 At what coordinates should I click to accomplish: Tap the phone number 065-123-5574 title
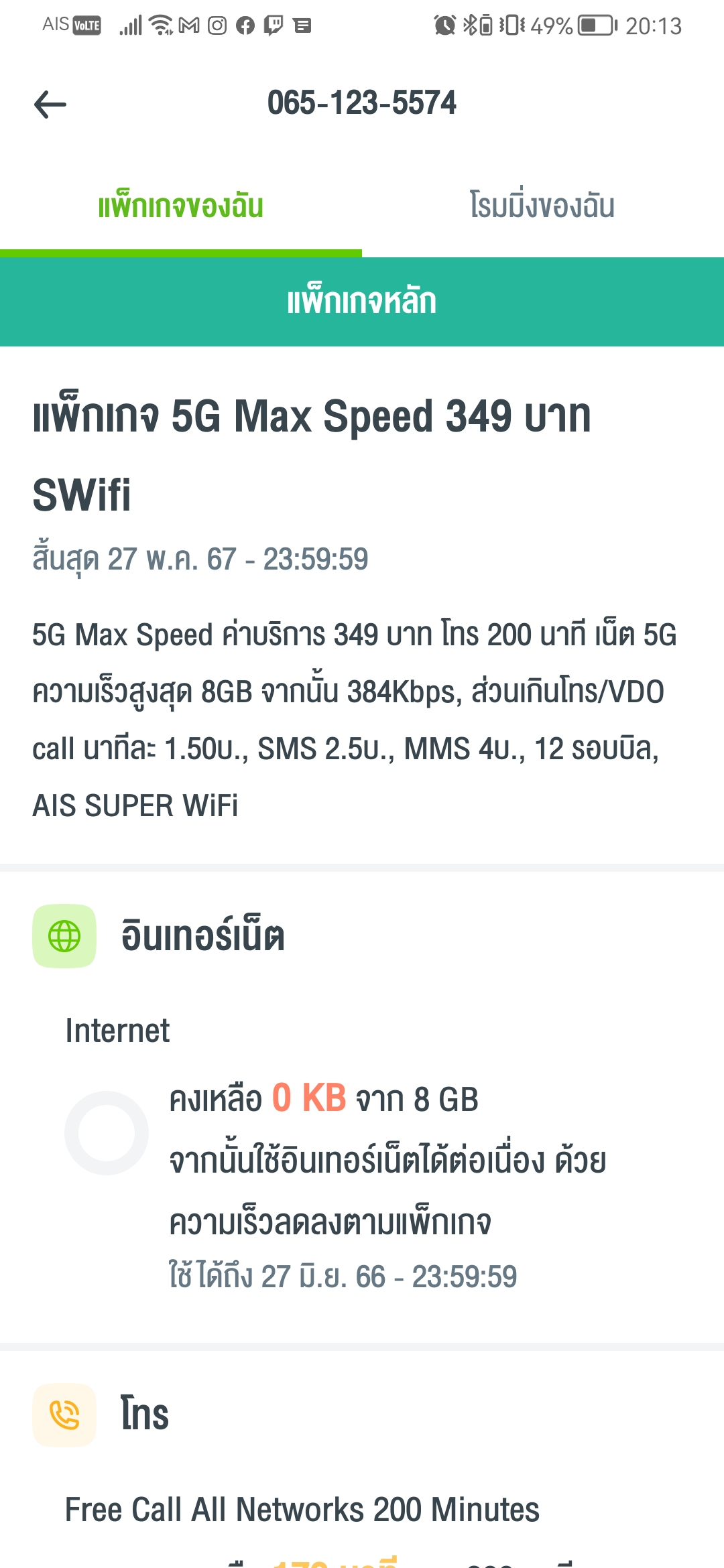pyautogui.click(x=361, y=103)
